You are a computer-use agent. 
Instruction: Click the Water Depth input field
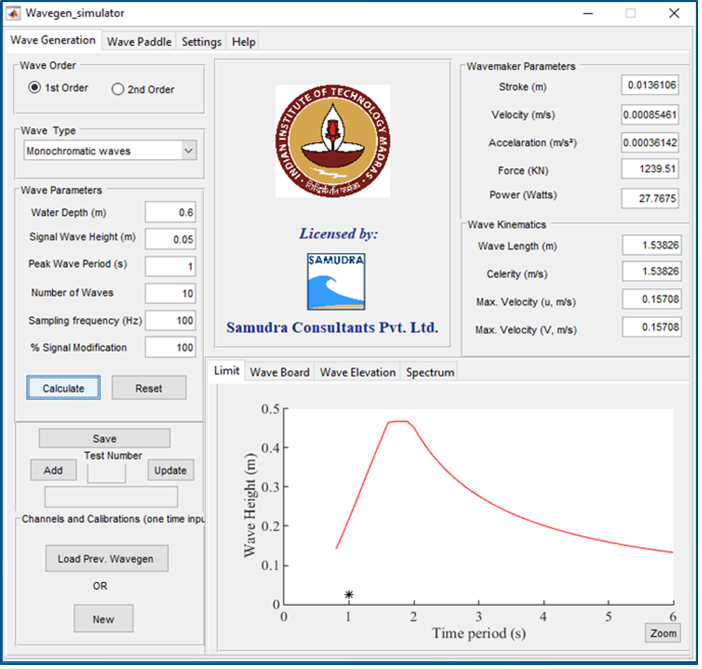[x=170, y=212]
